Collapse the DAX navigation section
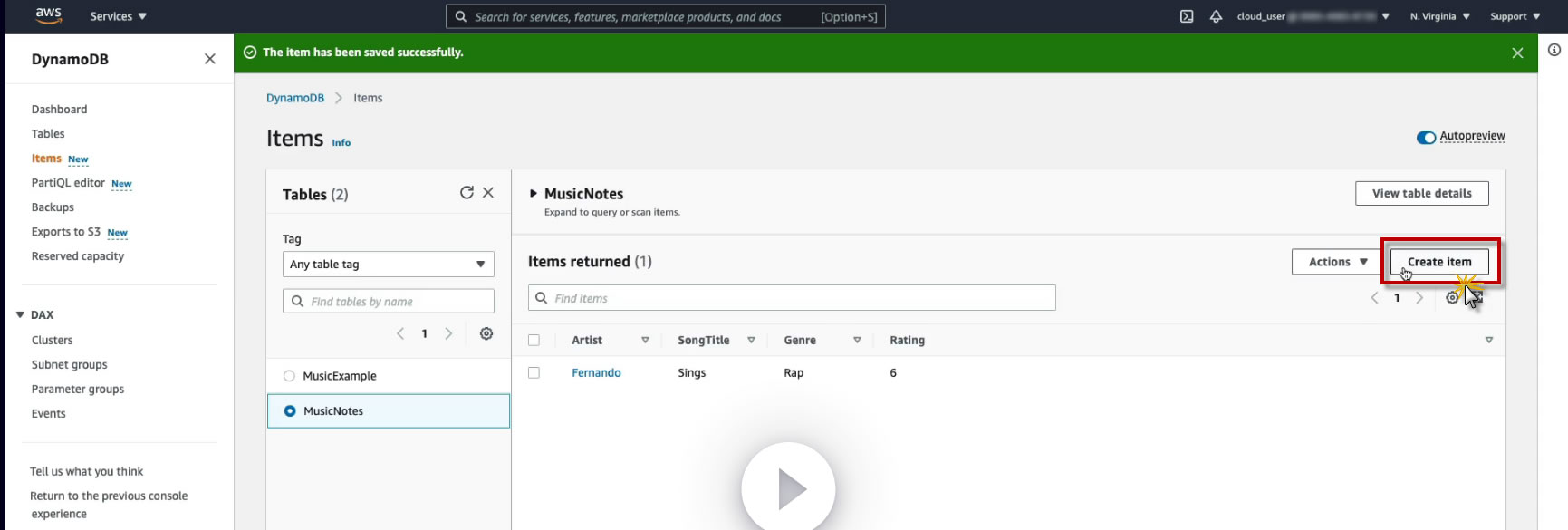Image resolution: width=1568 pixels, height=530 pixels. click(x=20, y=315)
